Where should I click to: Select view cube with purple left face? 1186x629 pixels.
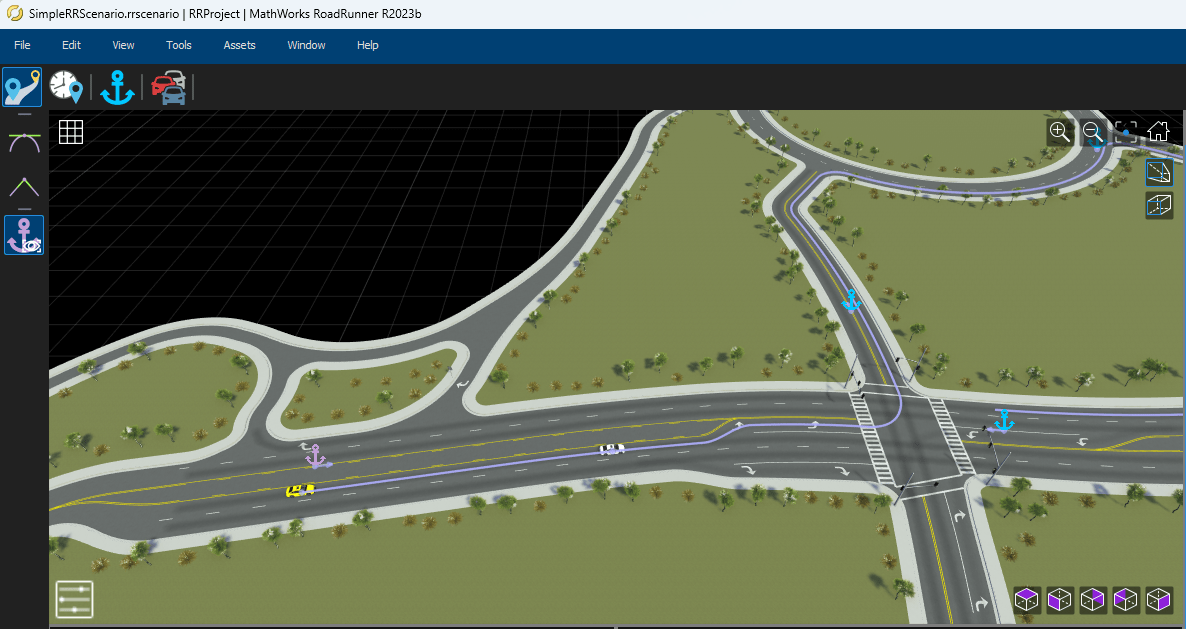pos(1060,600)
